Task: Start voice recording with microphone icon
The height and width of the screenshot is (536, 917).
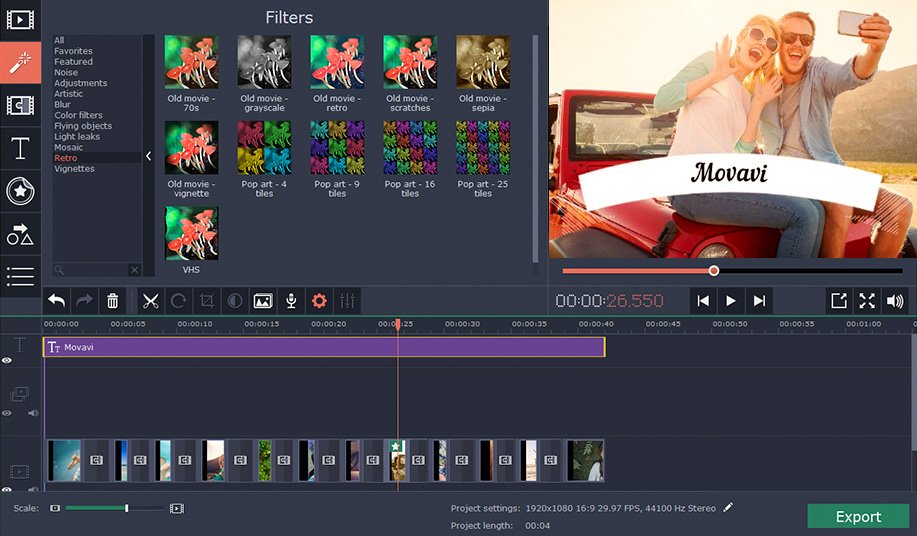Action: tap(291, 301)
